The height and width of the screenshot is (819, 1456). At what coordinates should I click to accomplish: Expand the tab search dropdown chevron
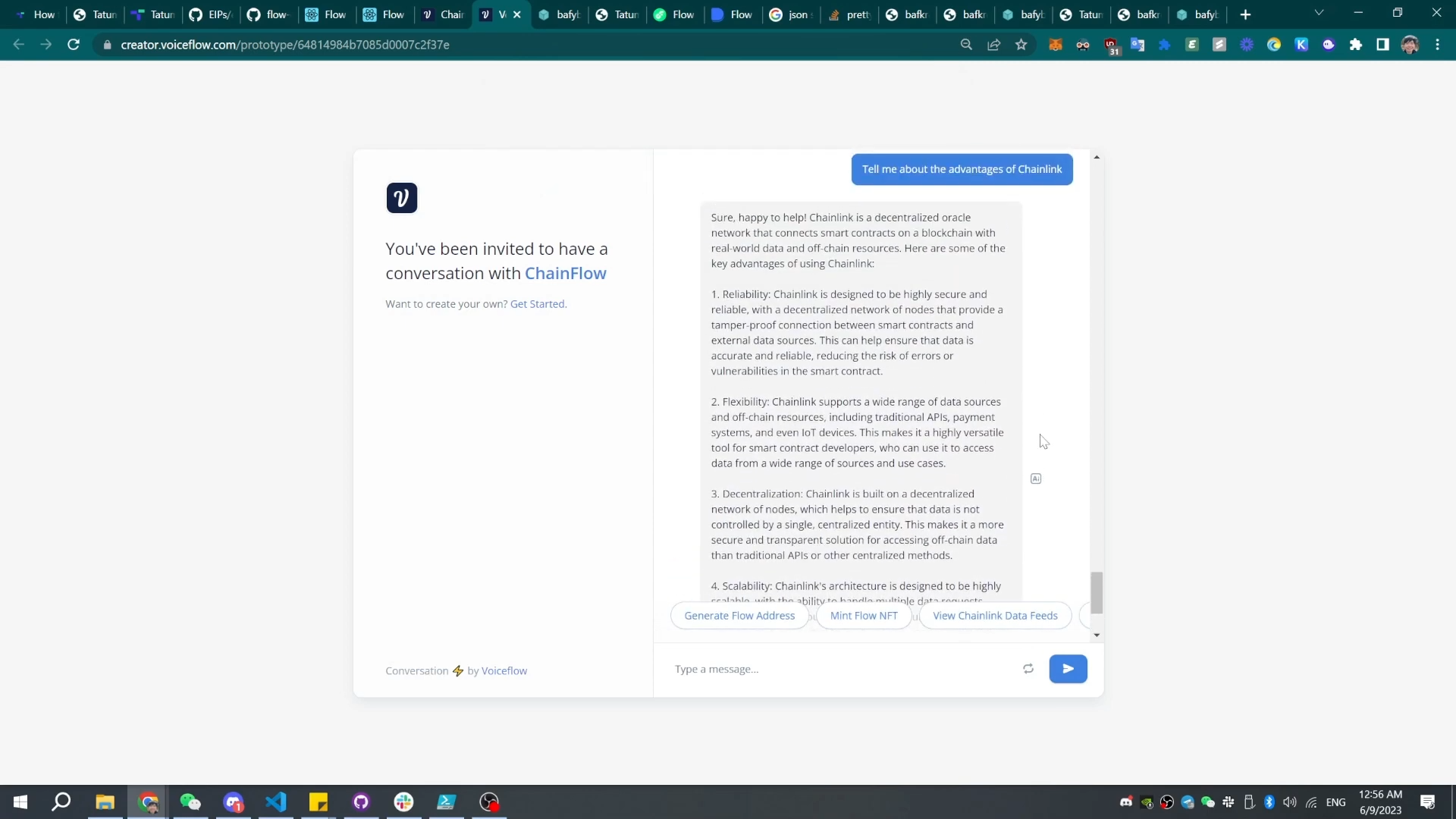(1319, 13)
